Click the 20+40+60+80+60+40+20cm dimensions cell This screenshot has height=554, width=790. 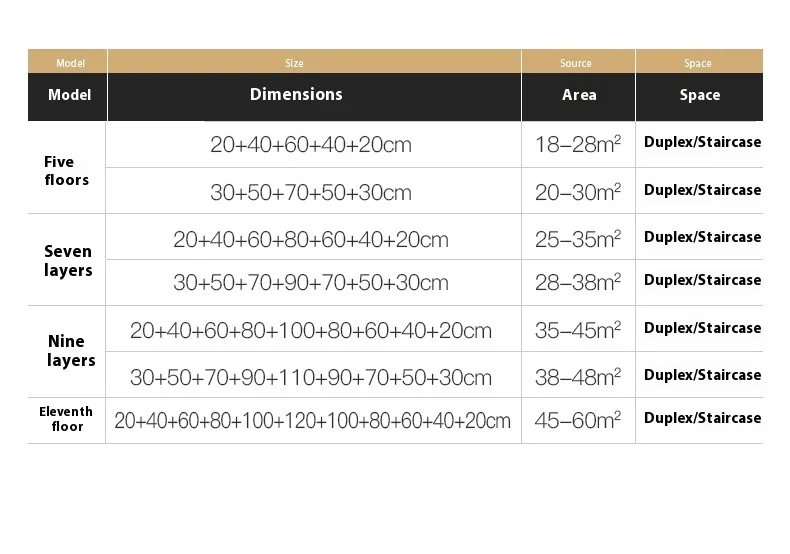[x=311, y=240]
